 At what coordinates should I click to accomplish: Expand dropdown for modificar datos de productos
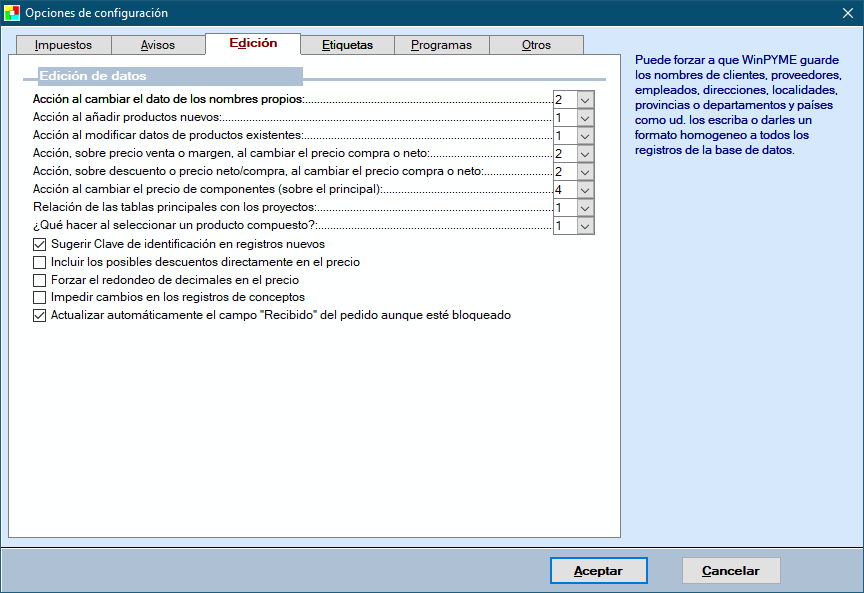(x=585, y=136)
